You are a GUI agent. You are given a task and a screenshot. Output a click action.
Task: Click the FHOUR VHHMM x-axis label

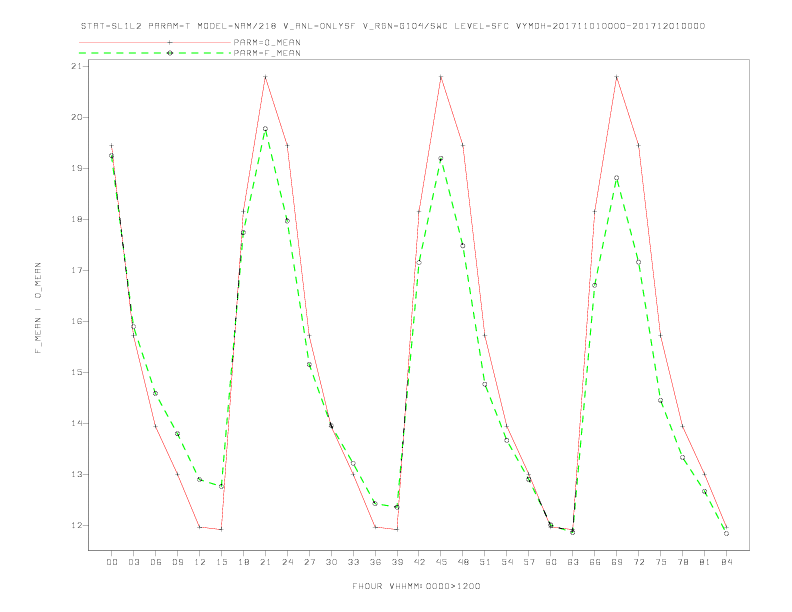[x=416, y=586]
